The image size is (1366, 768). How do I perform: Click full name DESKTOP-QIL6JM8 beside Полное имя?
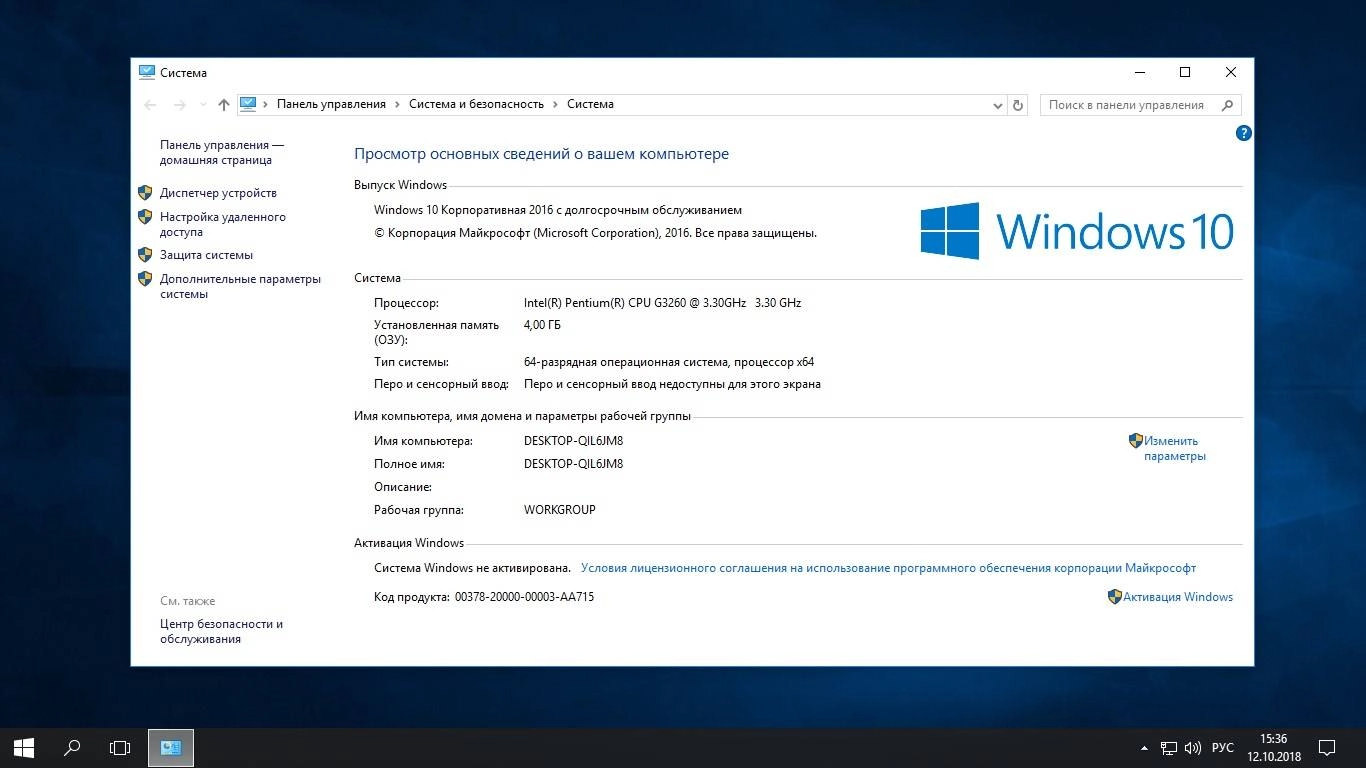(x=573, y=464)
